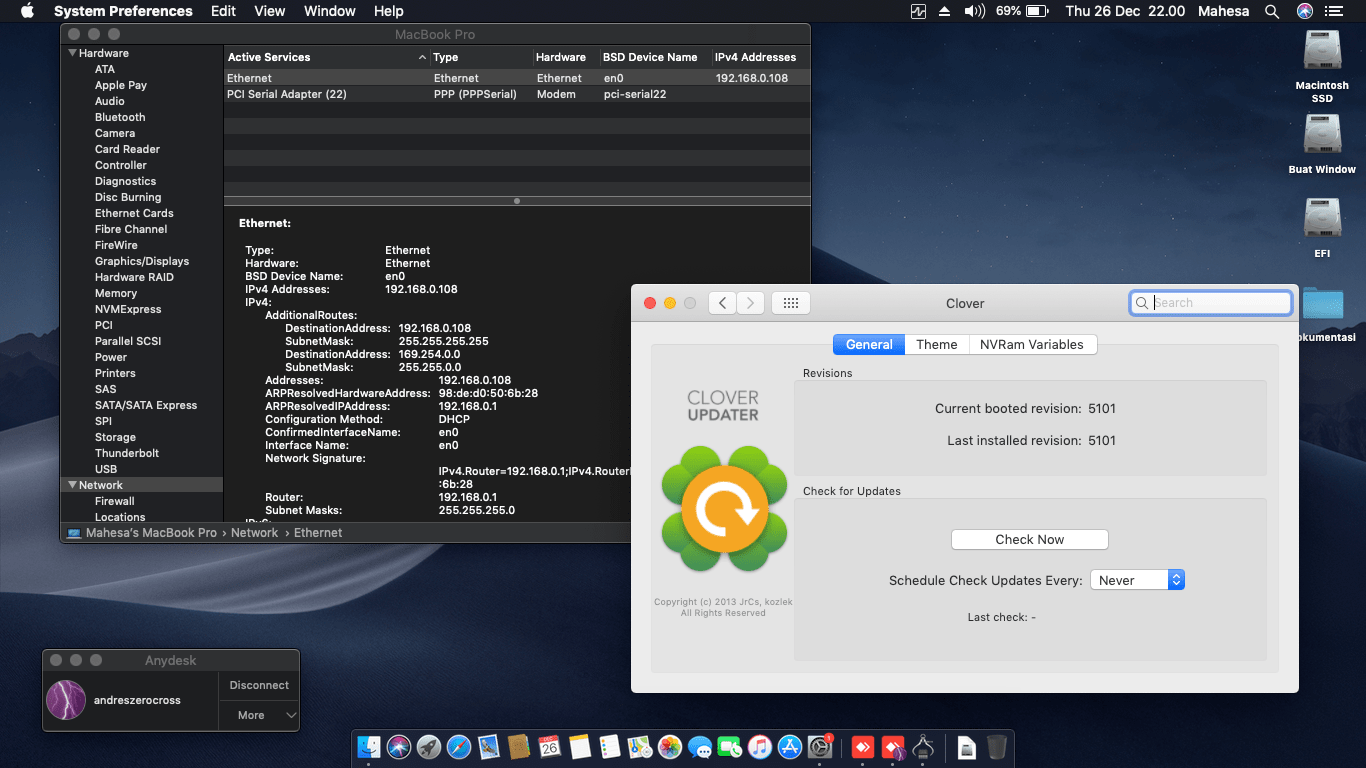Open Maps from the Dock
This screenshot has height=768, width=1366.
[x=639, y=746]
